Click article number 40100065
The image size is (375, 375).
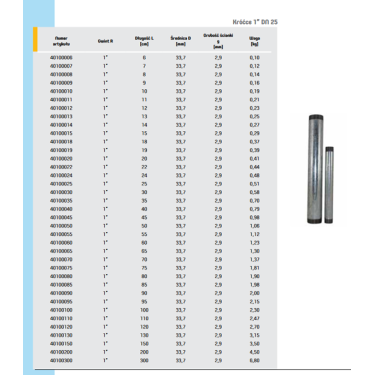pos(61,251)
